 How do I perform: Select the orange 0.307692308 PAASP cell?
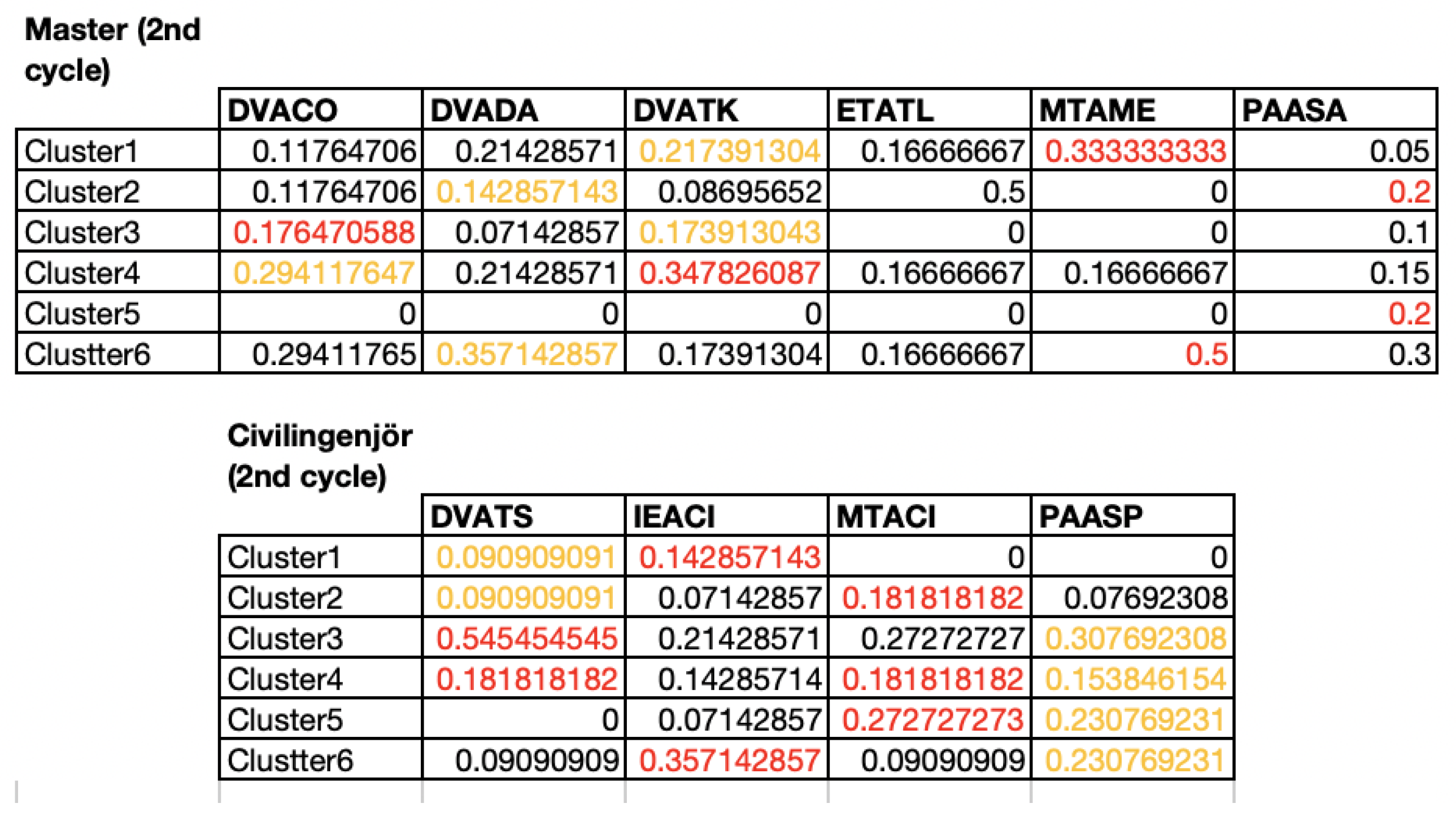[x=1132, y=638]
